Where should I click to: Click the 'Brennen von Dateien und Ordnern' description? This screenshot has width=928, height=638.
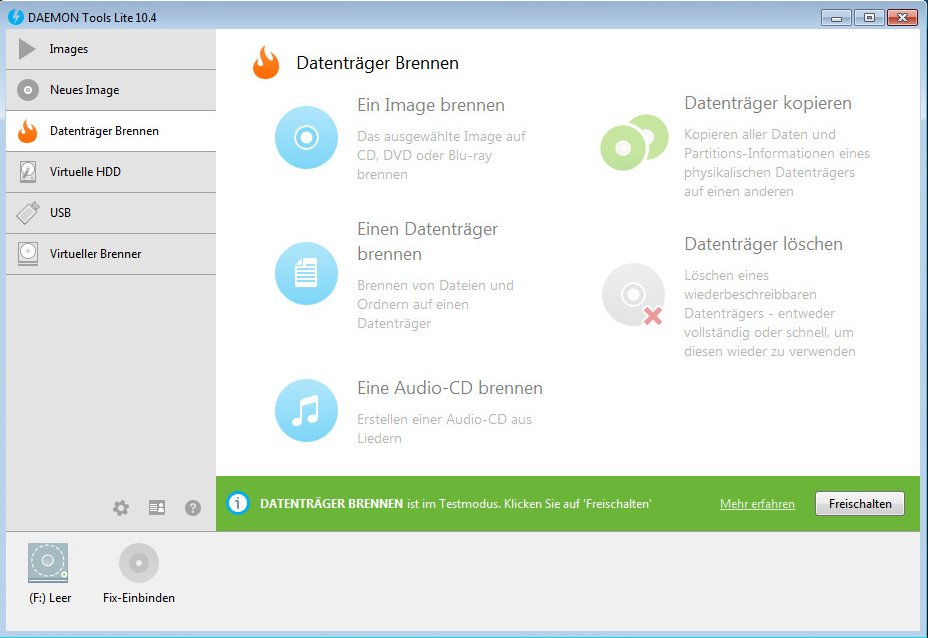coord(435,304)
